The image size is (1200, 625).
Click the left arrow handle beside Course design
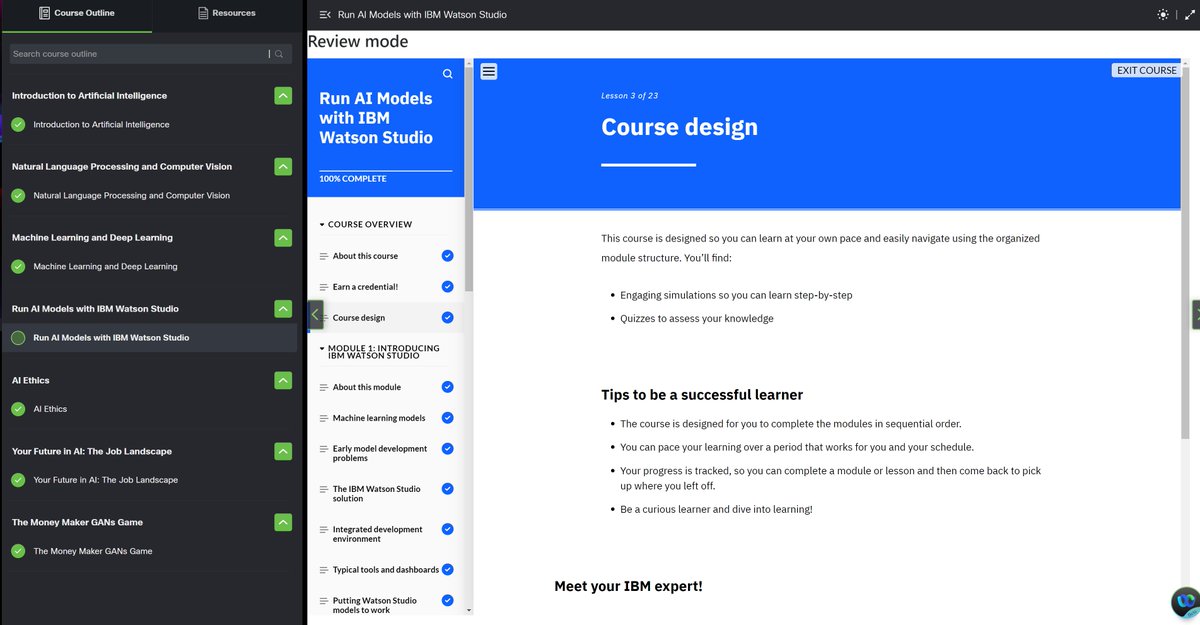coord(315,314)
